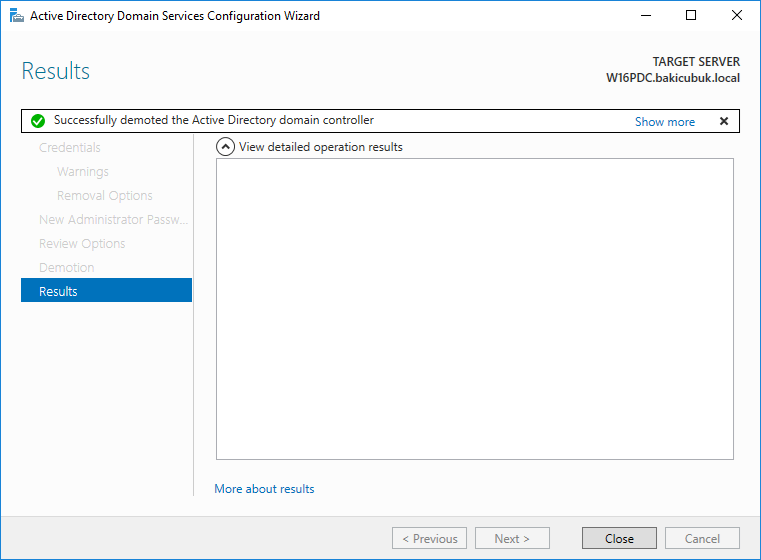Click the wizard app icon in title bar
This screenshot has height=560, width=761.
click(x=17, y=16)
